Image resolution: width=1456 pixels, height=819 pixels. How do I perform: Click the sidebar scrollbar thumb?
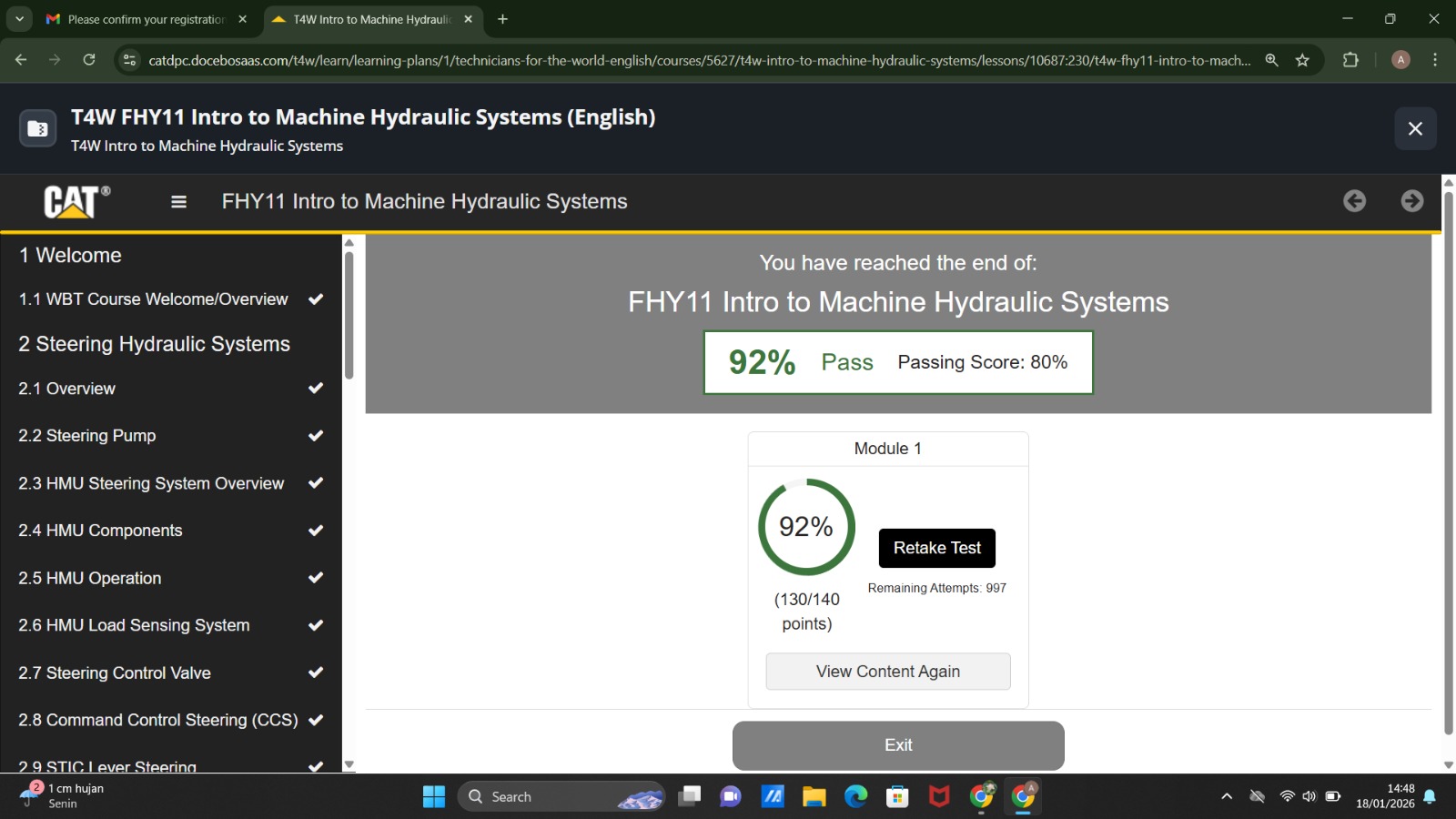coord(349,316)
